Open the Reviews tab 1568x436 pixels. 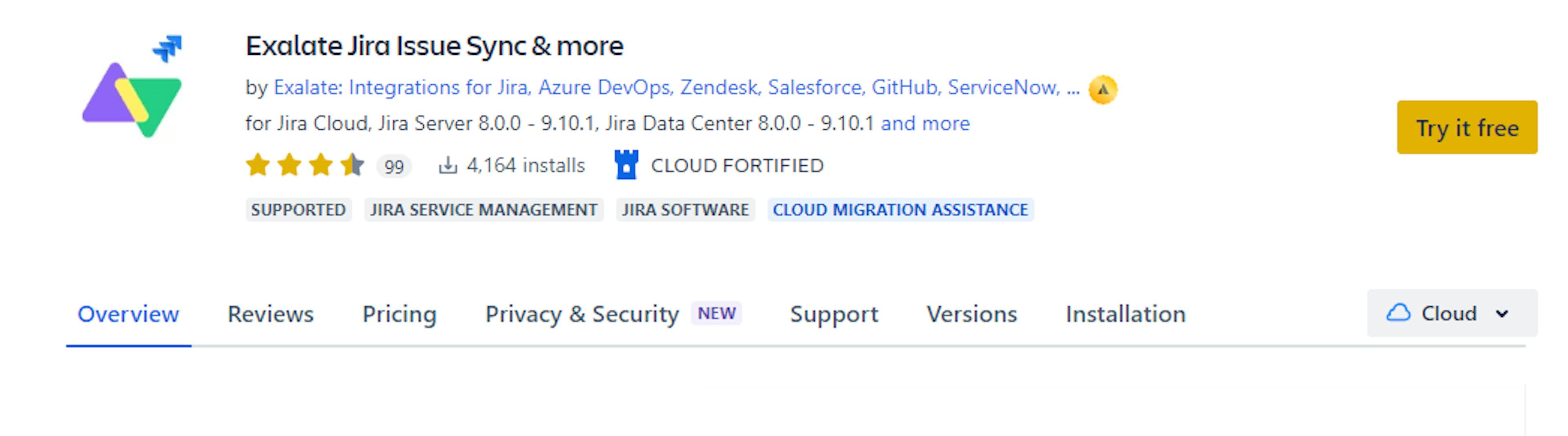270,314
